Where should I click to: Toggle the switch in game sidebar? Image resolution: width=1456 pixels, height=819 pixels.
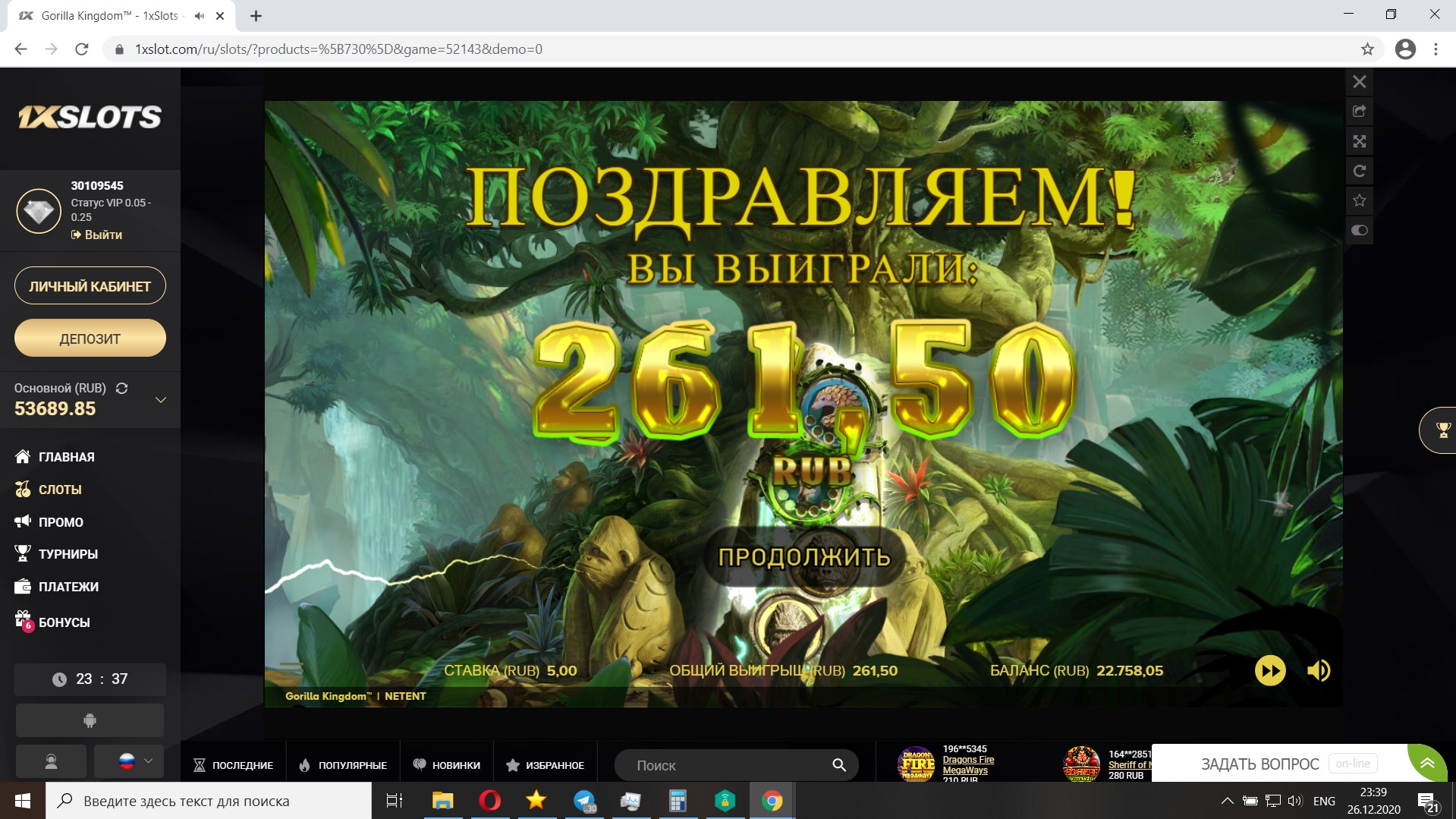(1359, 230)
